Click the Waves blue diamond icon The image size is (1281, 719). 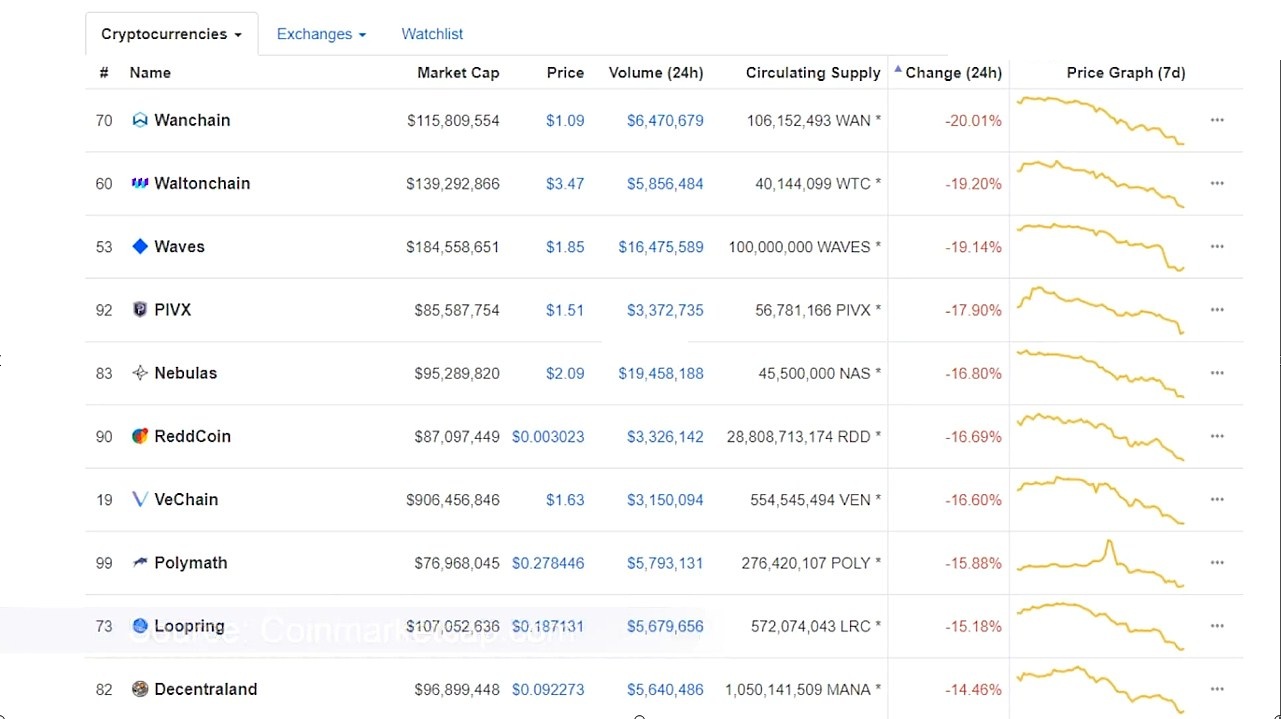(x=140, y=246)
